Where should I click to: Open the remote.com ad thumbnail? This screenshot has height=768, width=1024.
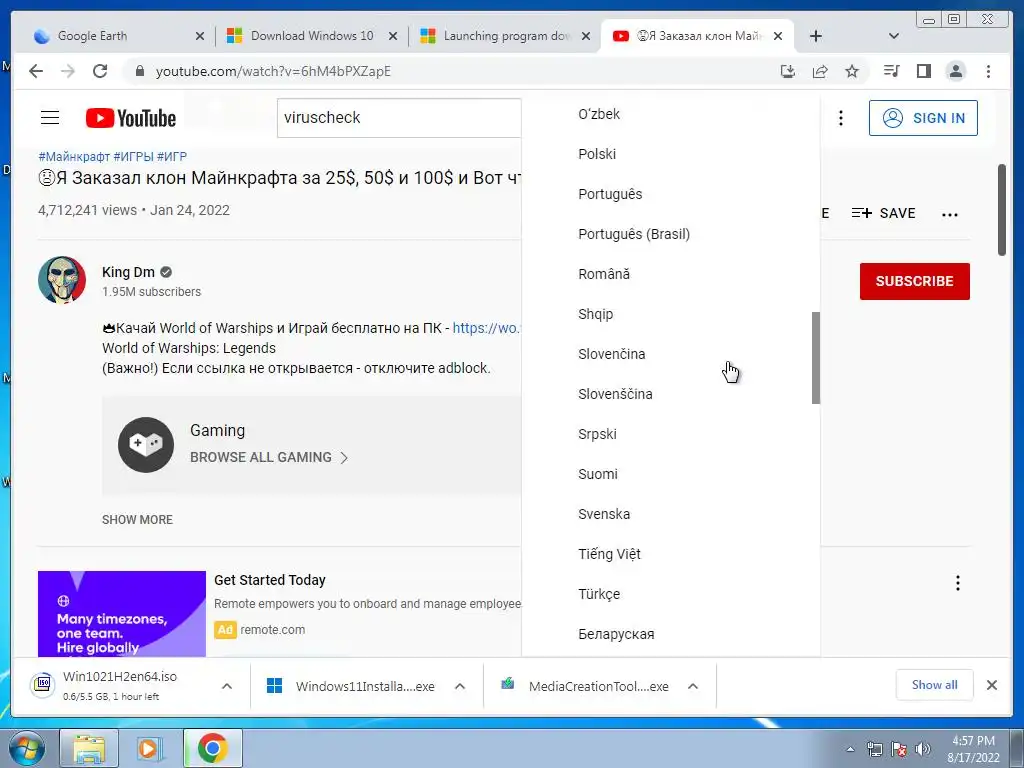pyautogui.click(x=121, y=614)
